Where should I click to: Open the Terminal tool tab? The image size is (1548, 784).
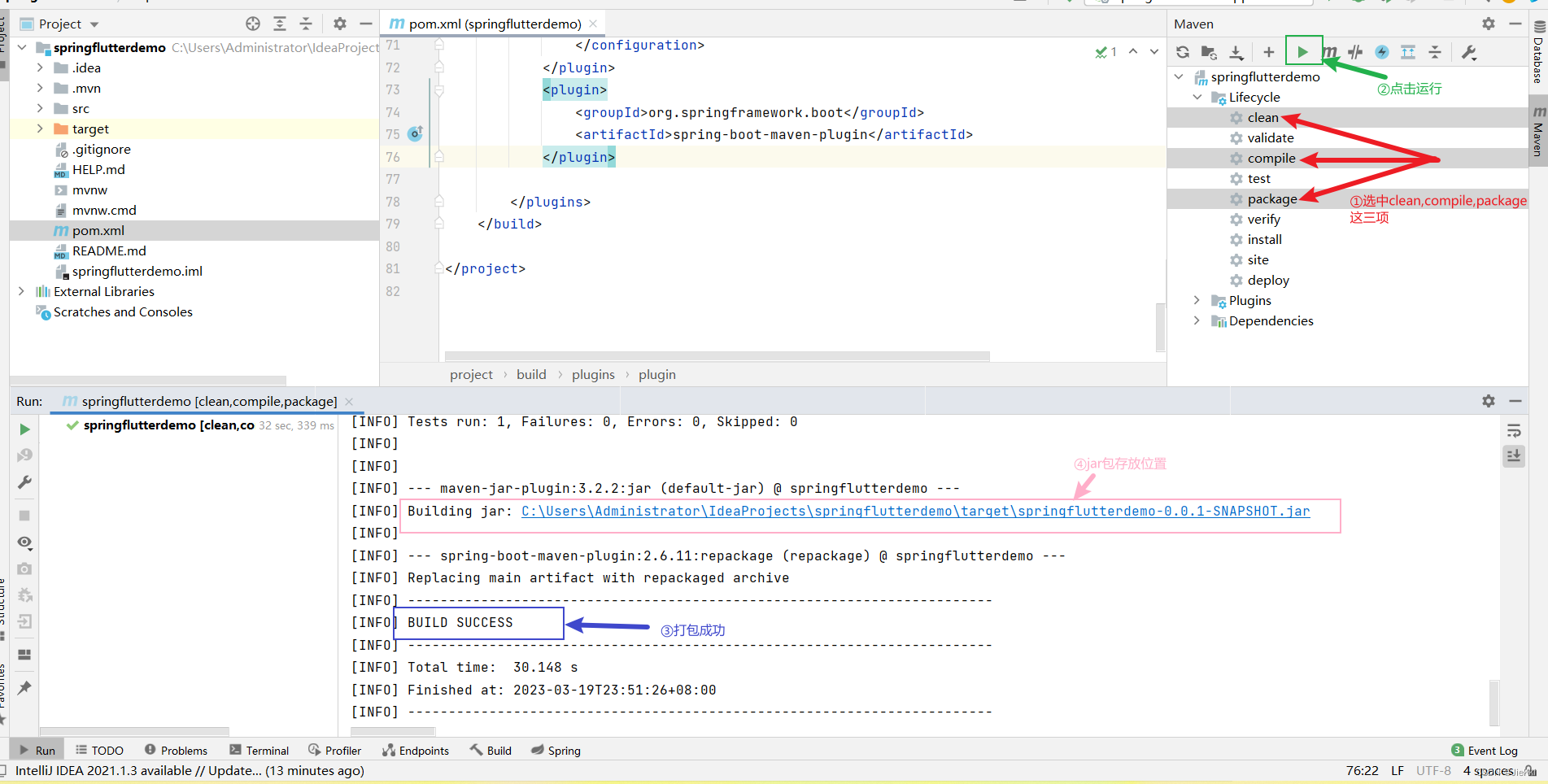[259, 750]
